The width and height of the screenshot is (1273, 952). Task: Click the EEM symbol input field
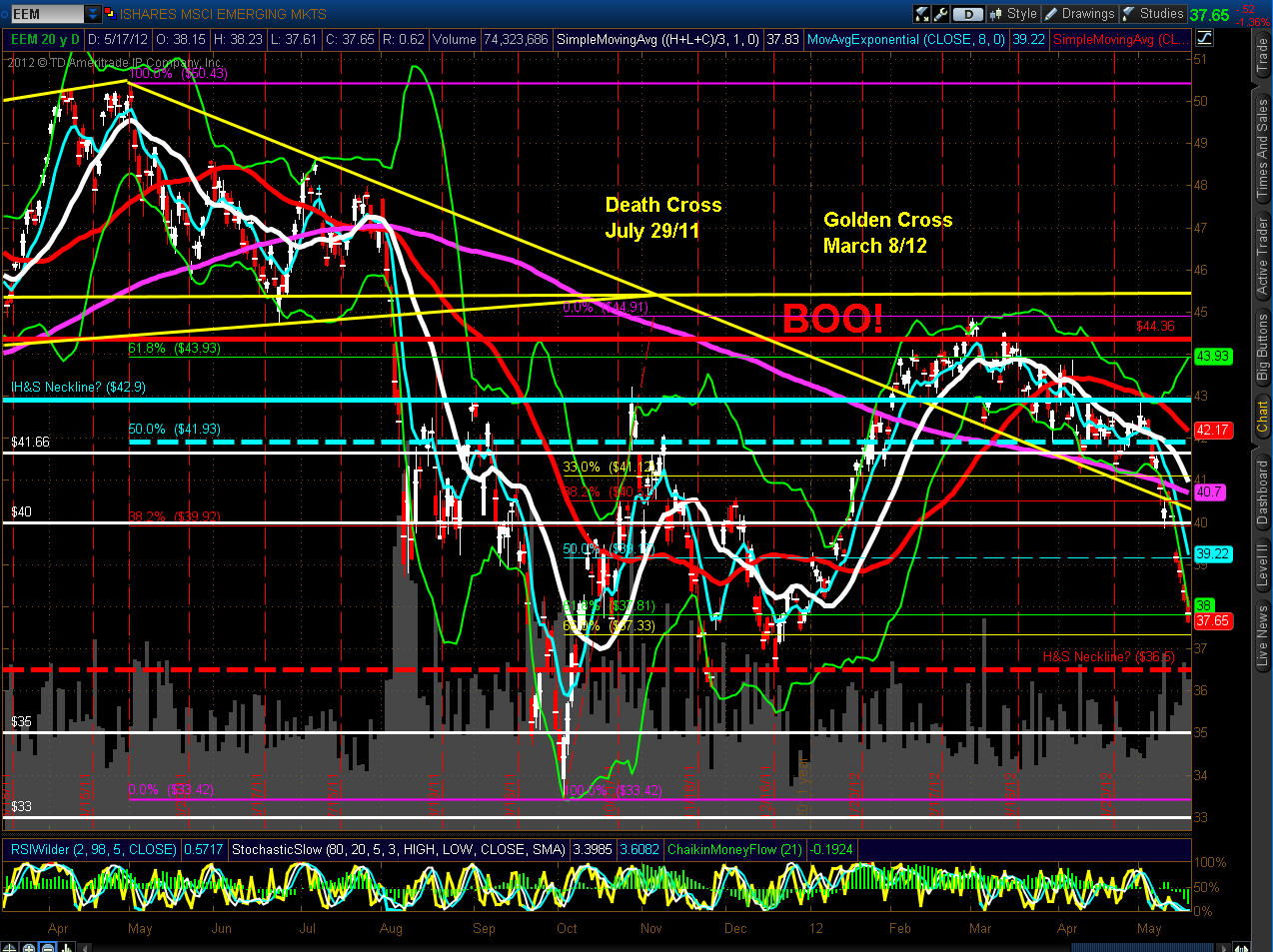point(48,14)
